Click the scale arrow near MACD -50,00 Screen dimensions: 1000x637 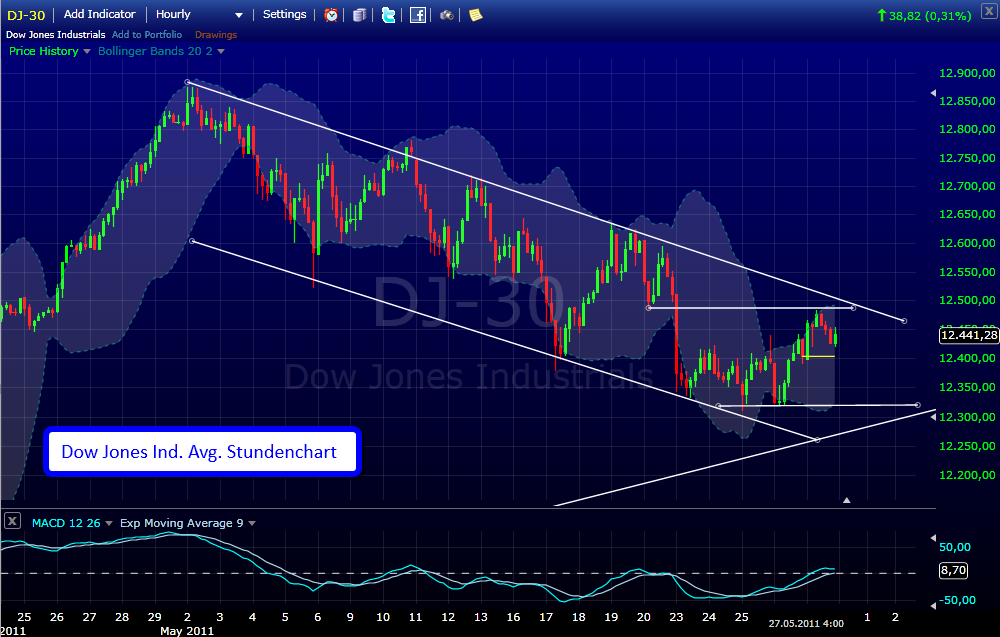pyautogui.click(x=934, y=605)
